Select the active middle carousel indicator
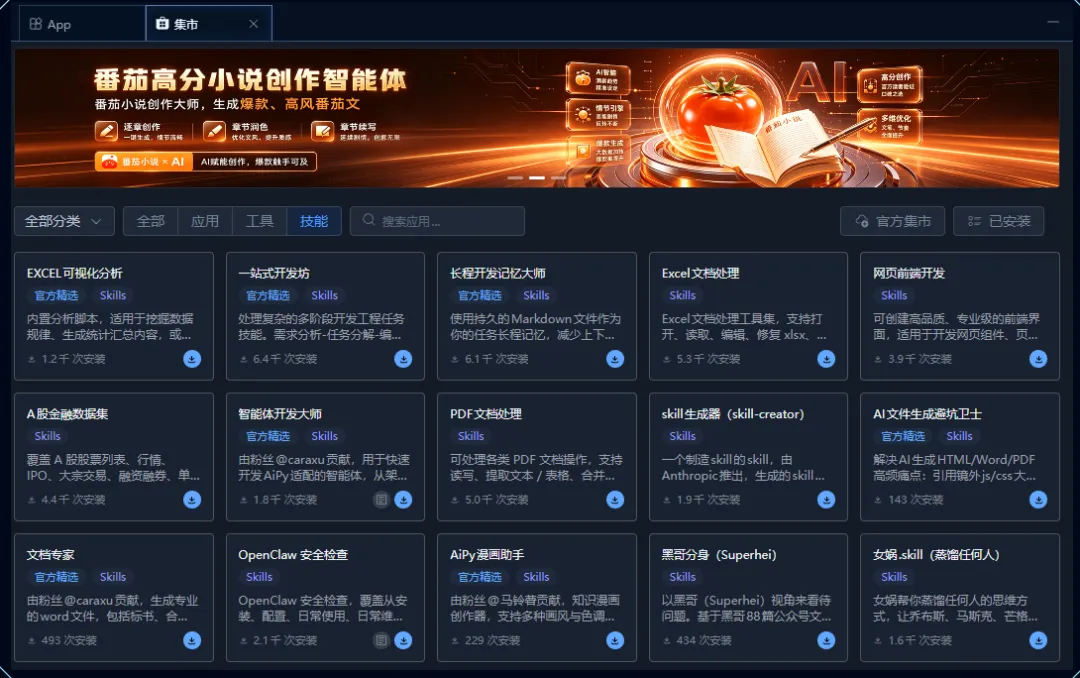The image size is (1080, 678). pyautogui.click(x=537, y=178)
